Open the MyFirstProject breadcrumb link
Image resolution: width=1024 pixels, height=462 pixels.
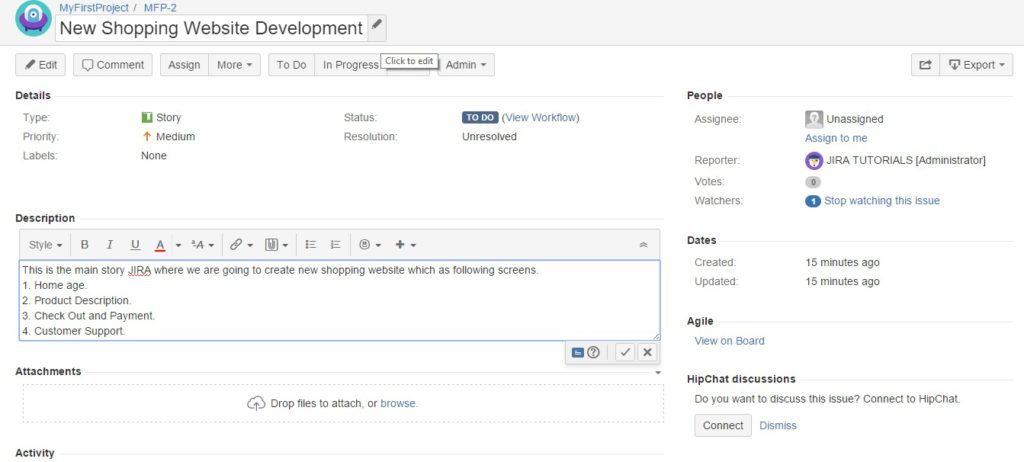pyautogui.click(x=93, y=8)
